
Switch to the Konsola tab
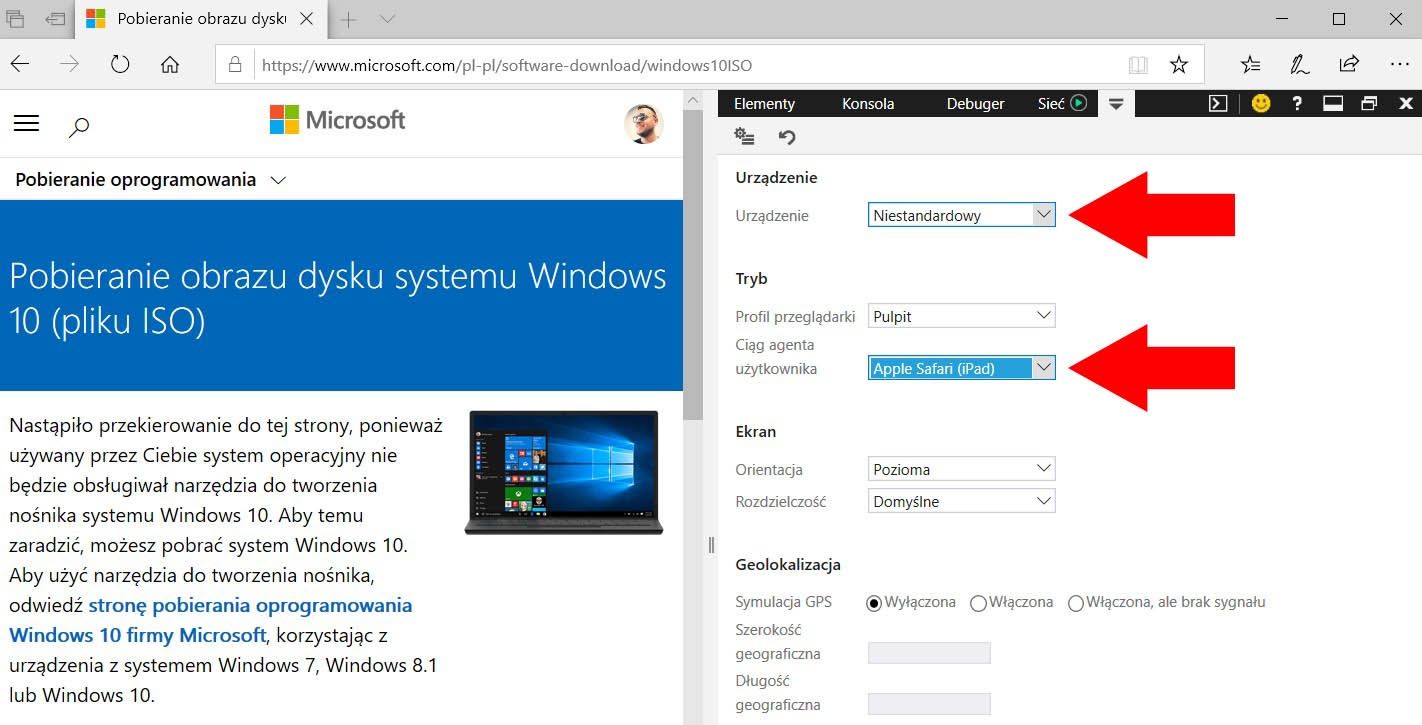coord(868,103)
